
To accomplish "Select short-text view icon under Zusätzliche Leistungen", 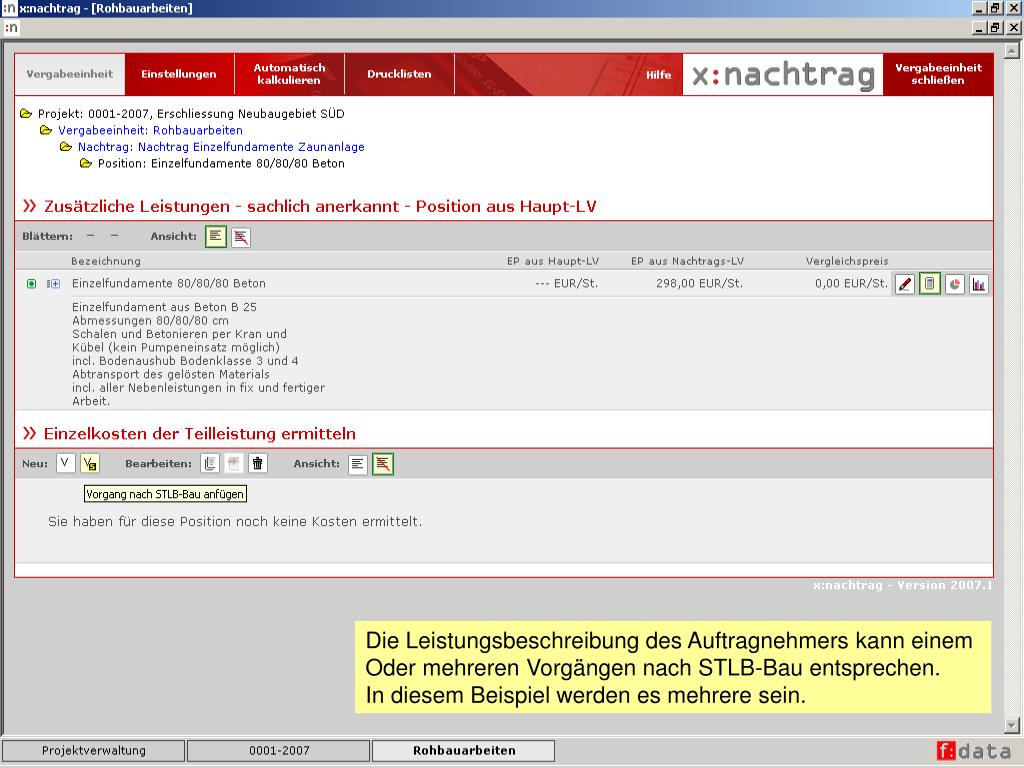I will pyautogui.click(x=241, y=237).
